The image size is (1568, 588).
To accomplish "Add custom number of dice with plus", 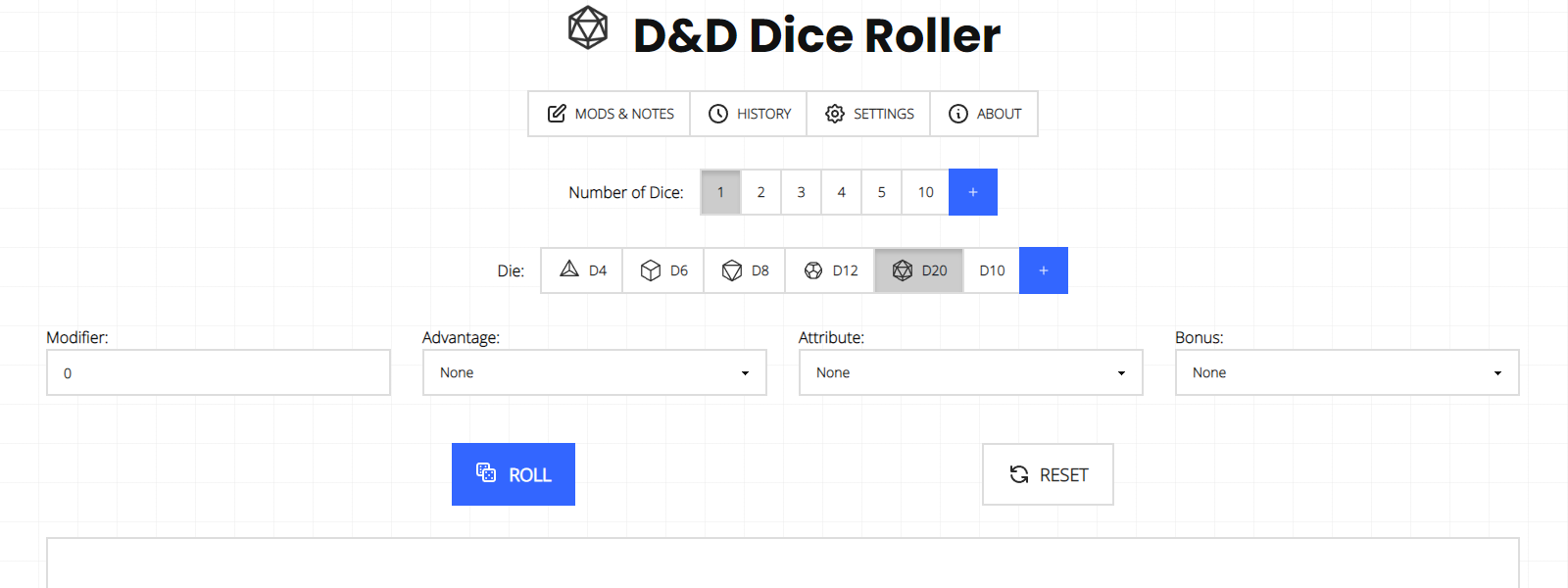I will tap(973, 192).
